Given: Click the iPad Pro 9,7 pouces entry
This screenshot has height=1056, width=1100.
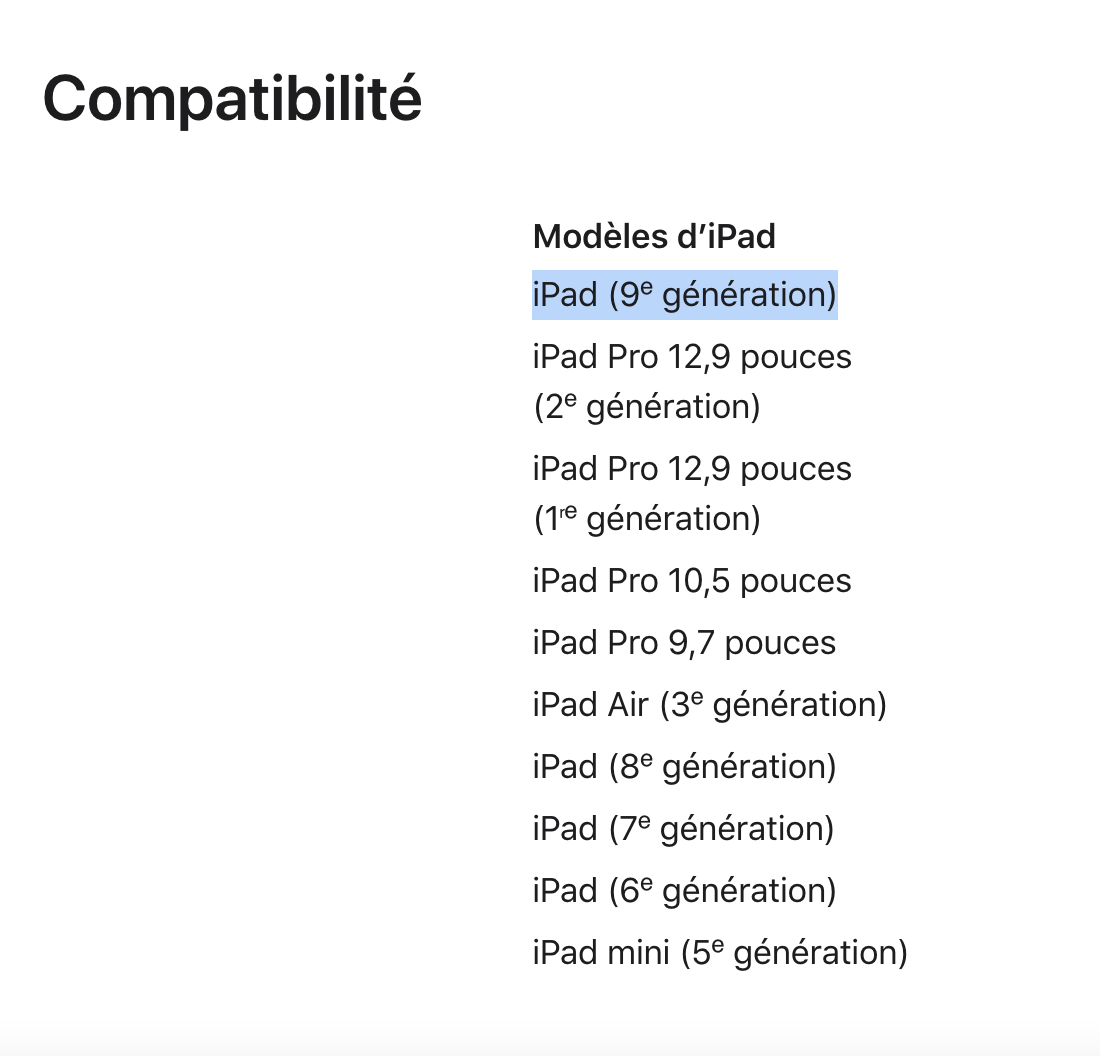Looking at the screenshot, I should pyautogui.click(x=684, y=643).
